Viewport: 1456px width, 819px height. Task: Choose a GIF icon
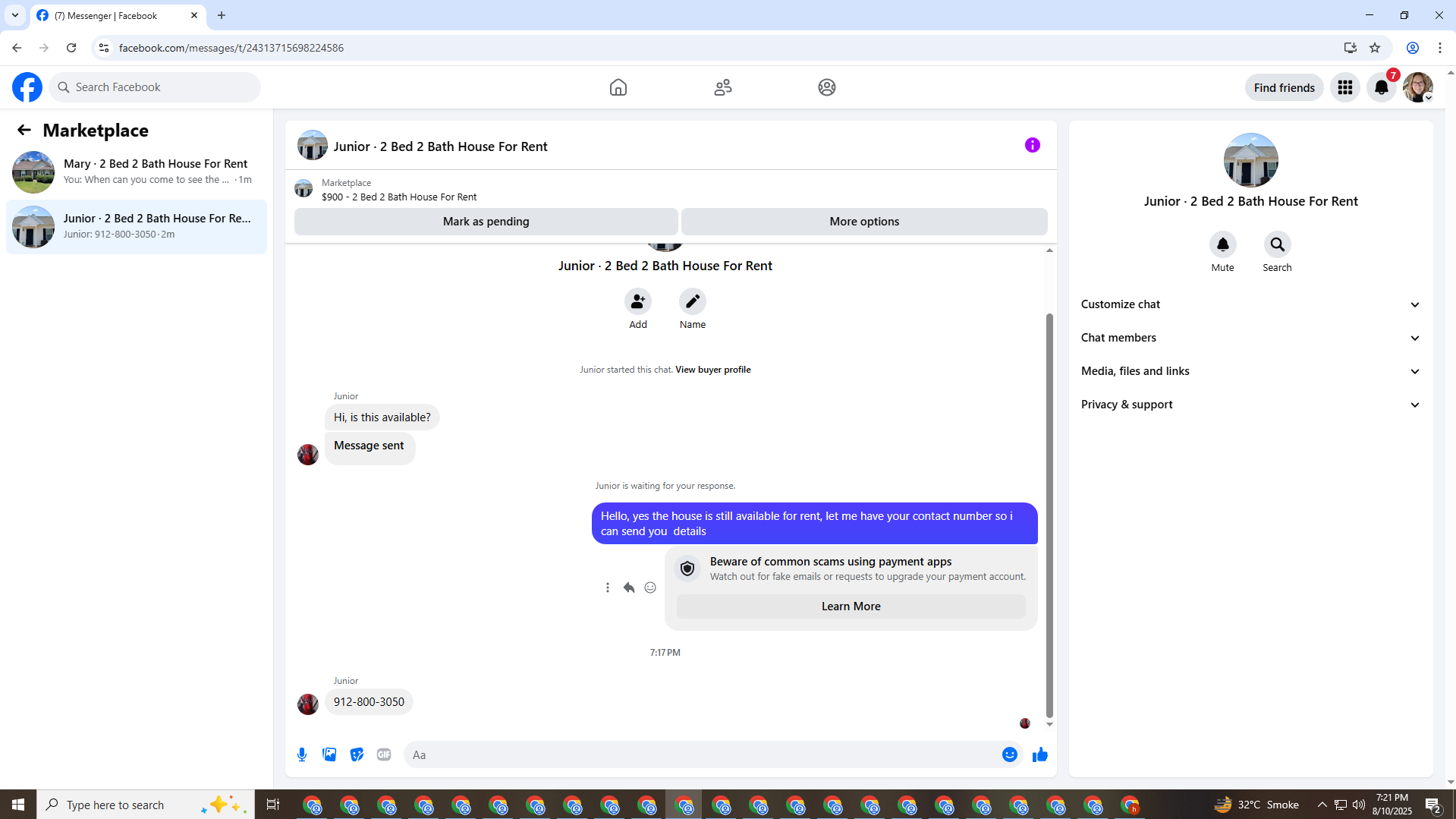[x=384, y=754]
